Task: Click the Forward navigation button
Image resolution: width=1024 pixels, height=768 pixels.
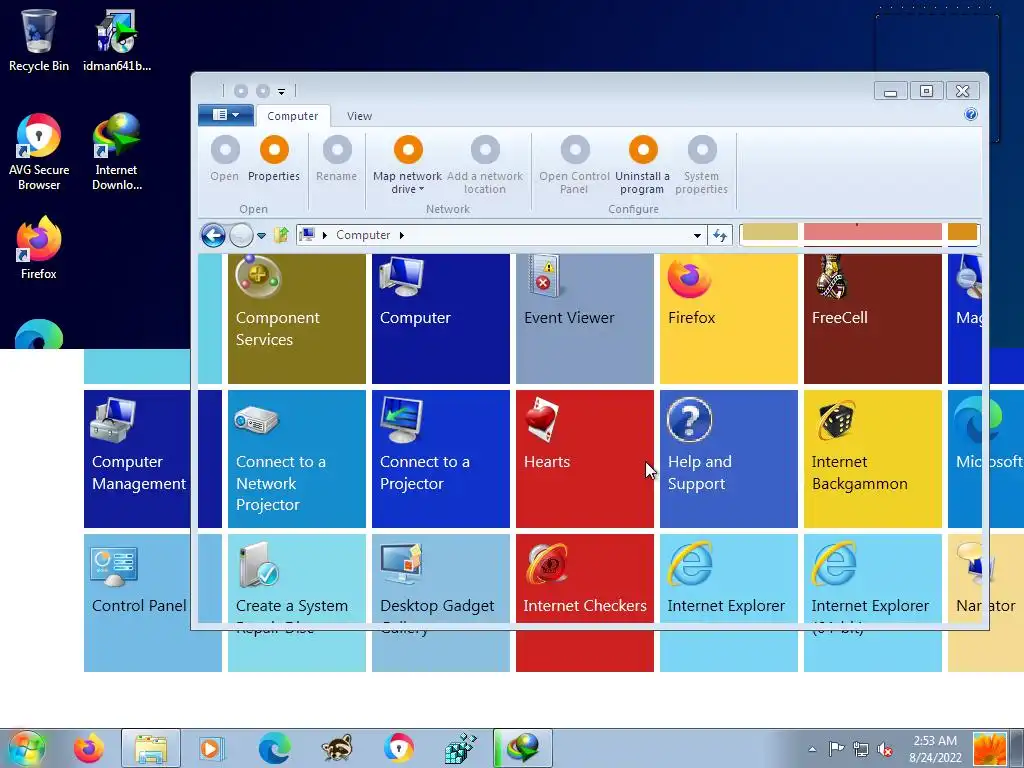Action: 241,235
